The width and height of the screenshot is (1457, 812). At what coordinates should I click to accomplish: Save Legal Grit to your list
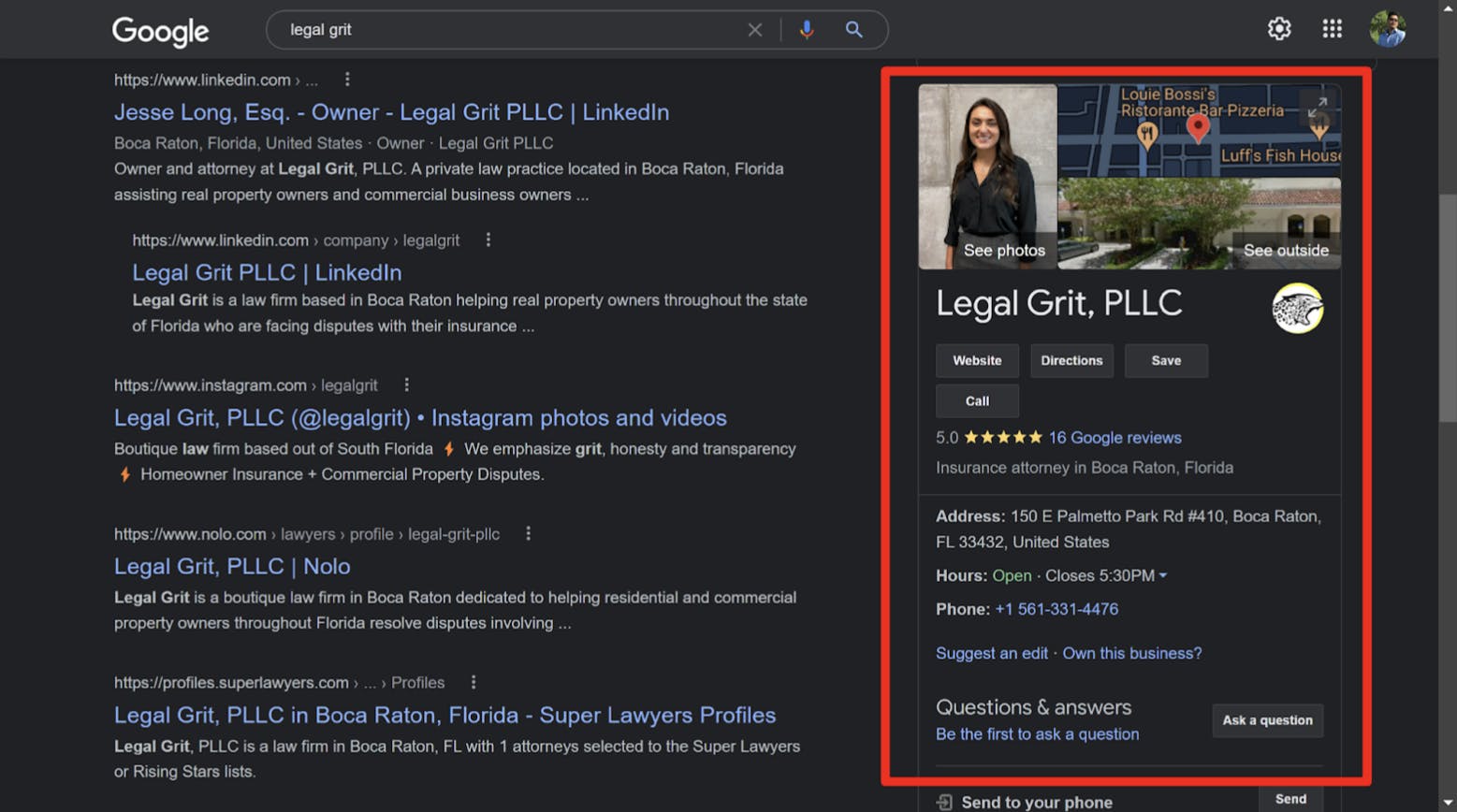[x=1166, y=360]
